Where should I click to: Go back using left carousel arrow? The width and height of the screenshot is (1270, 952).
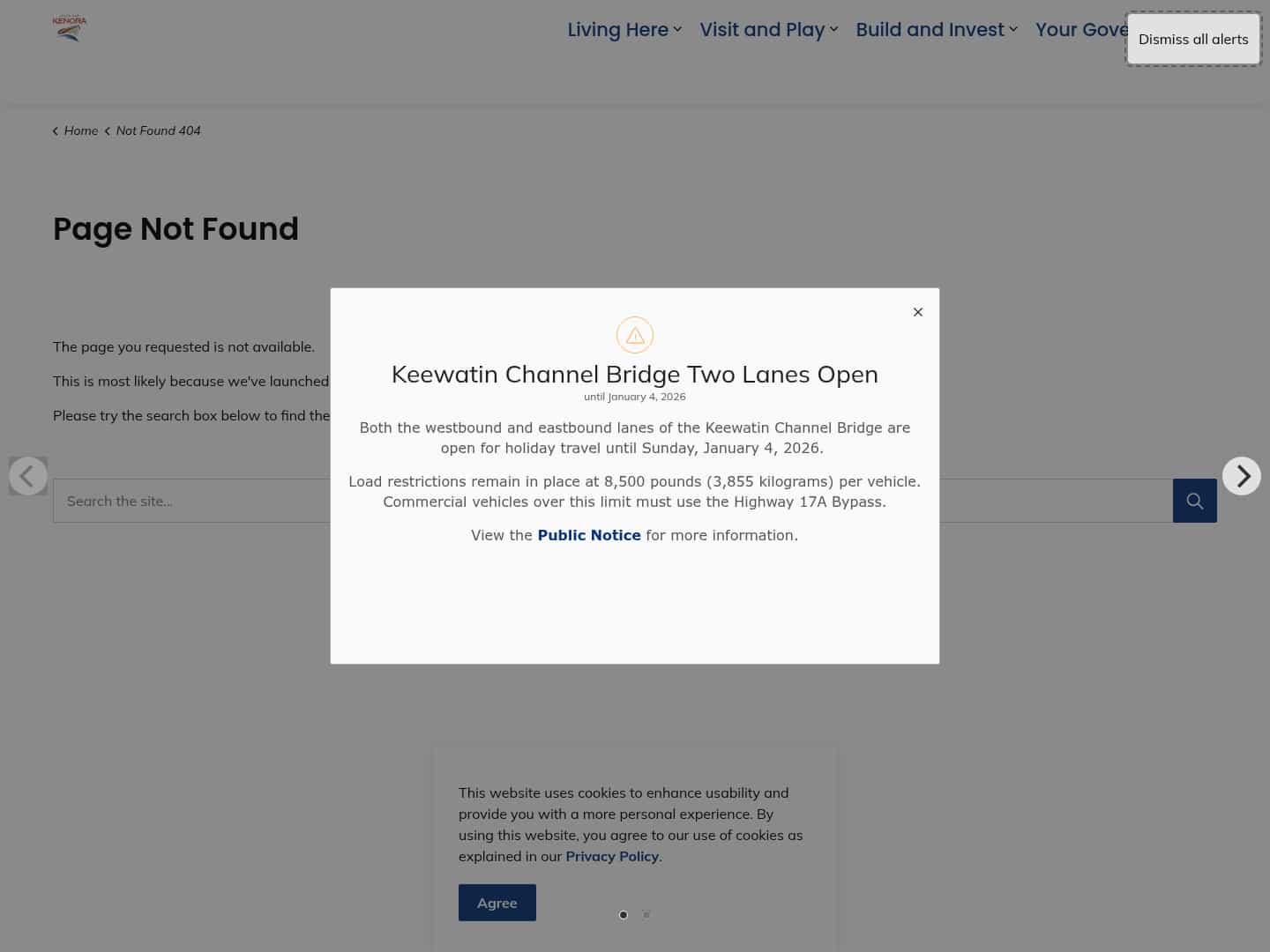[27, 476]
